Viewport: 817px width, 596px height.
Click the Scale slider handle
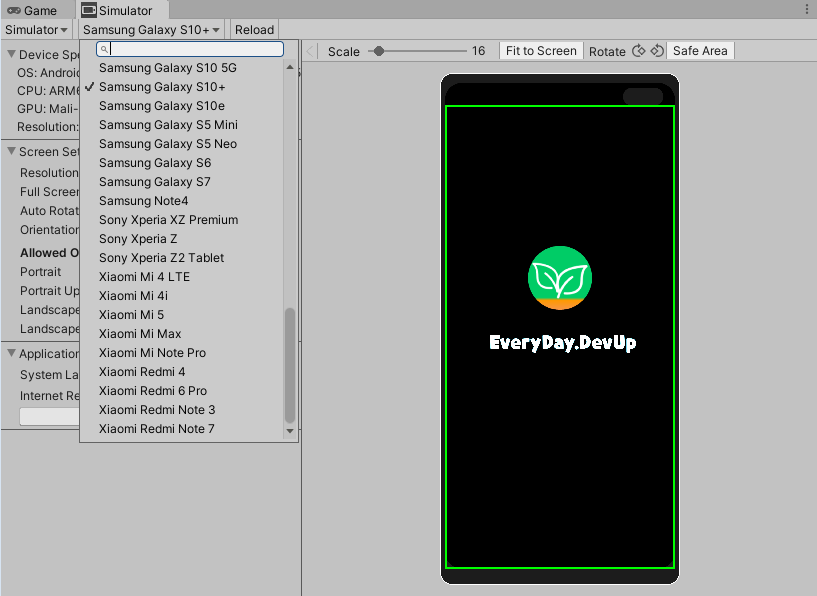coord(379,51)
